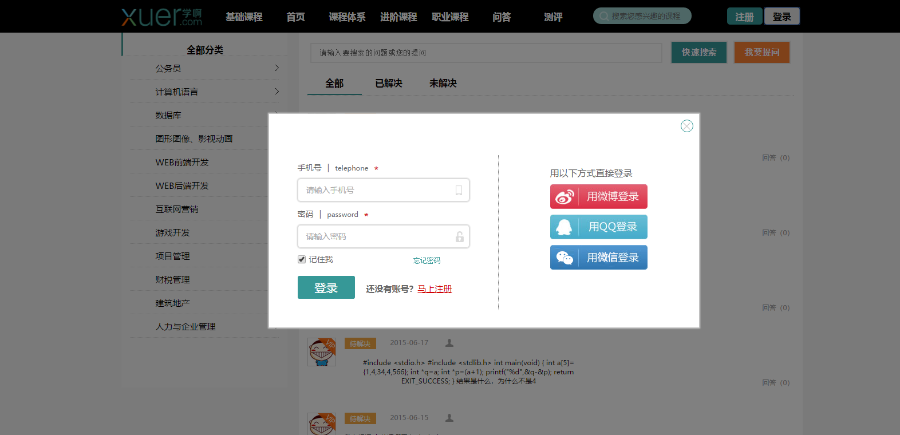Click the xuer.com site logo
The image size is (900, 435).
coord(162,17)
